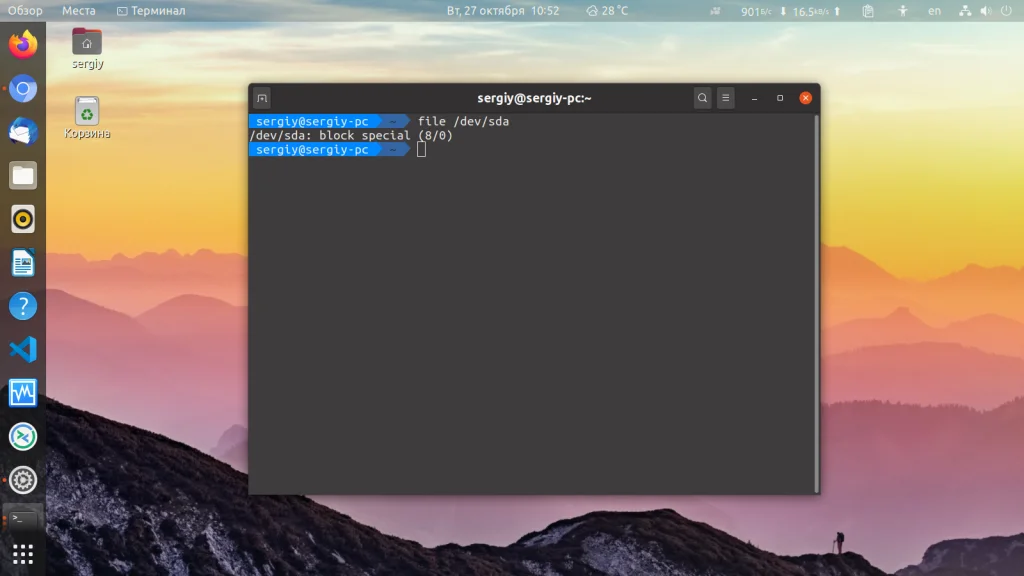The image size is (1024, 576).
Task: Launch Chromium browser from the dock
Action: pyautogui.click(x=21, y=88)
